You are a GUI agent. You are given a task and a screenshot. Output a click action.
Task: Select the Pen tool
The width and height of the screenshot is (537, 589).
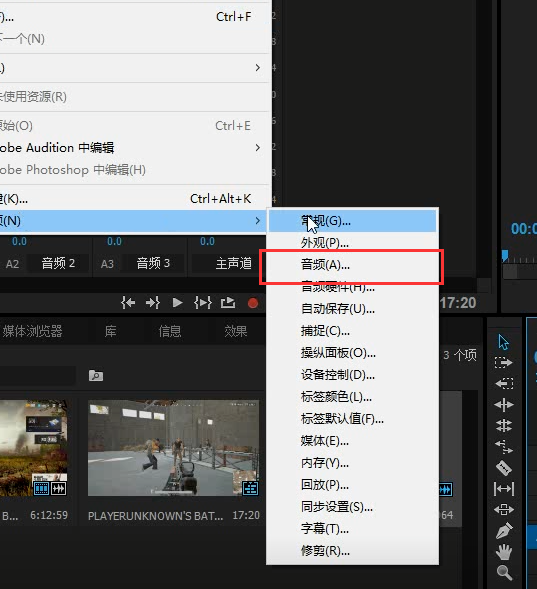504,531
